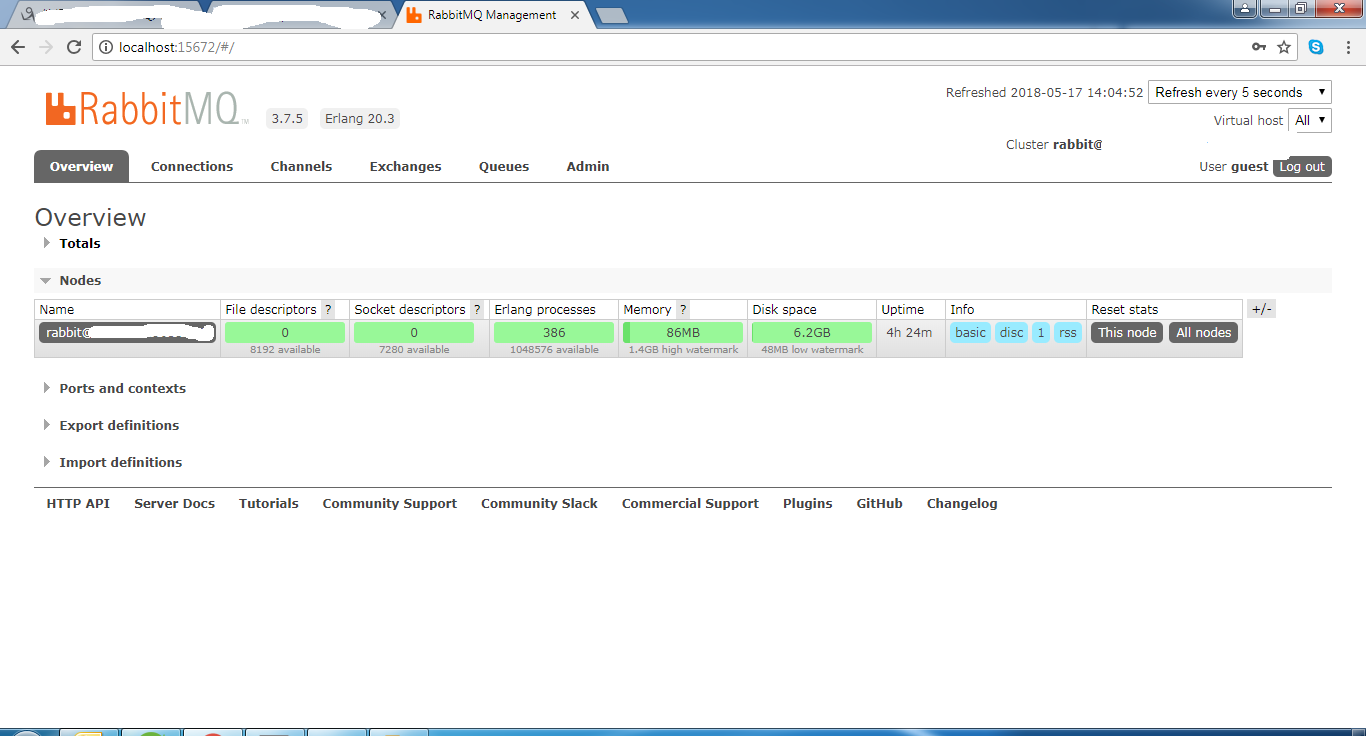Image resolution: width=1366 pixels, height=736 pixels.
Task: Click the Socket descriptors help question mark
Action: coord(477,310)
